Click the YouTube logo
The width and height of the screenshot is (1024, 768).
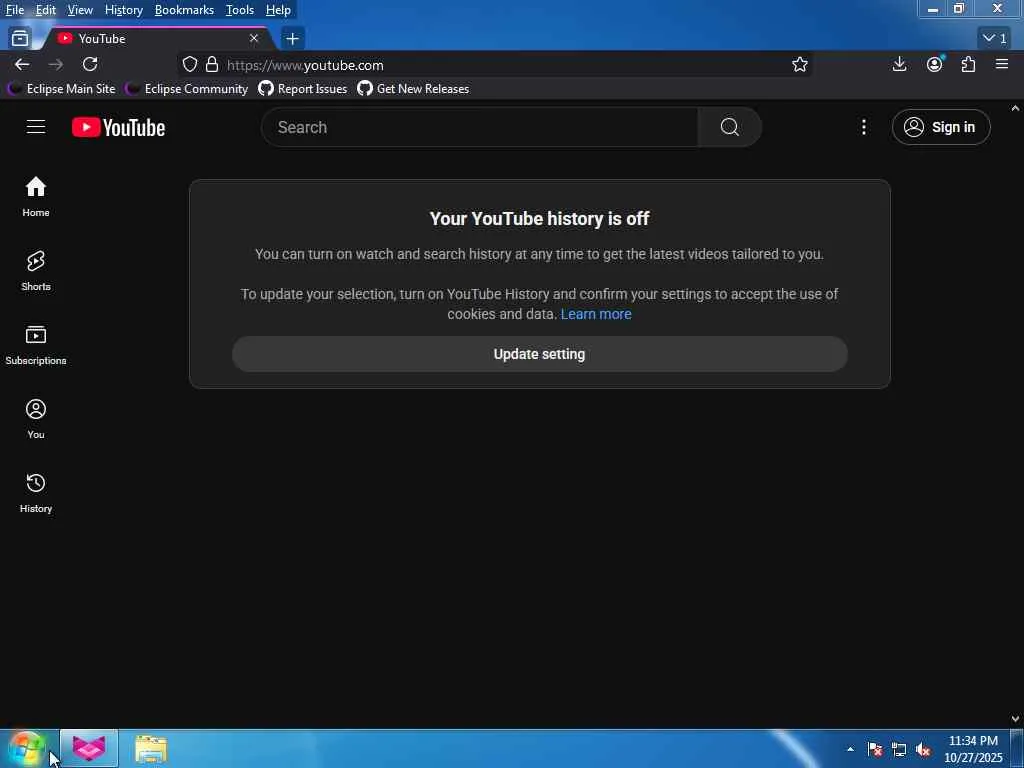[118, 127]
